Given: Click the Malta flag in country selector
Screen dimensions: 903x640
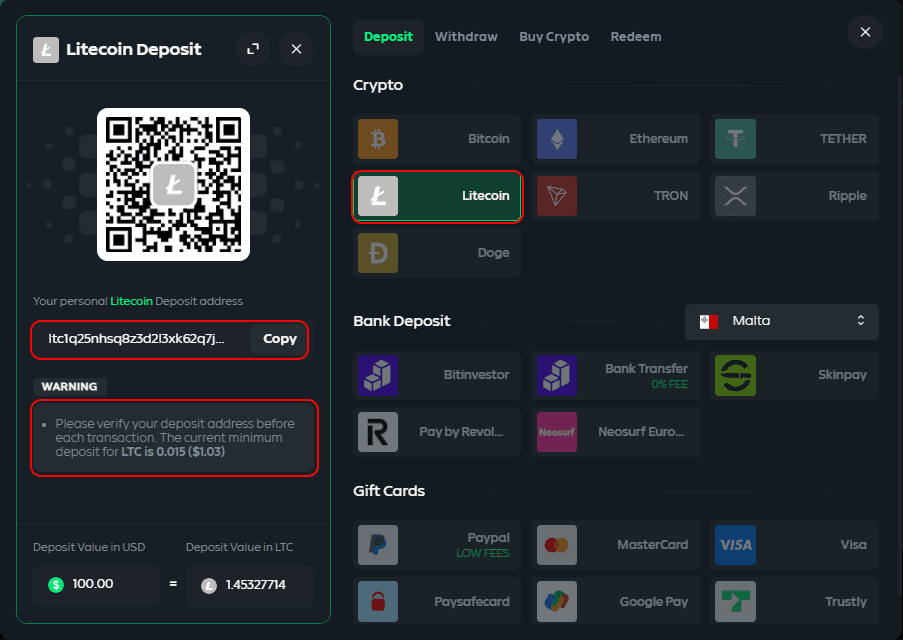Looking at the screenshot, I should [x=708, y=321].
